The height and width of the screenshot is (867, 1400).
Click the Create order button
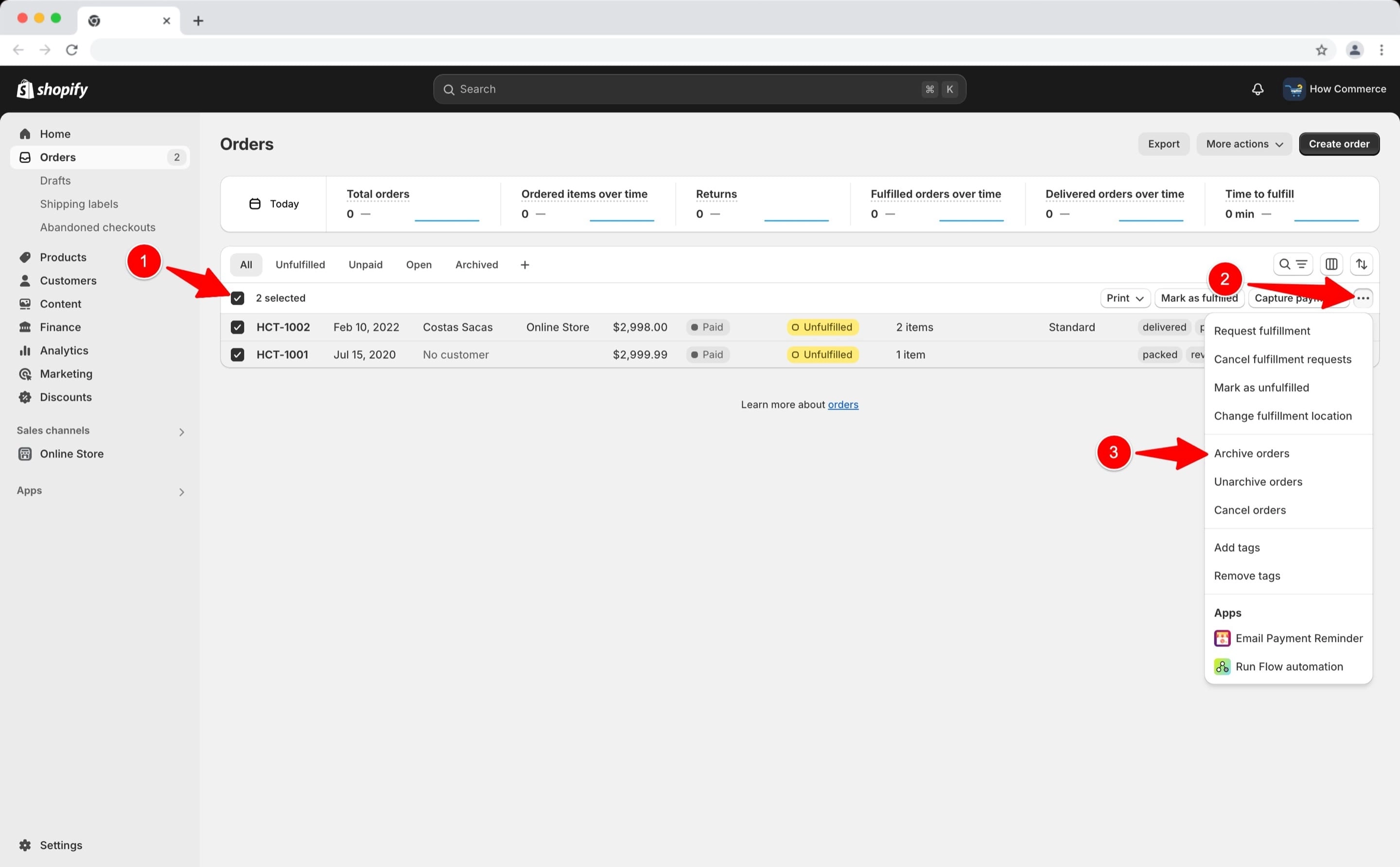click(1339, 144)
